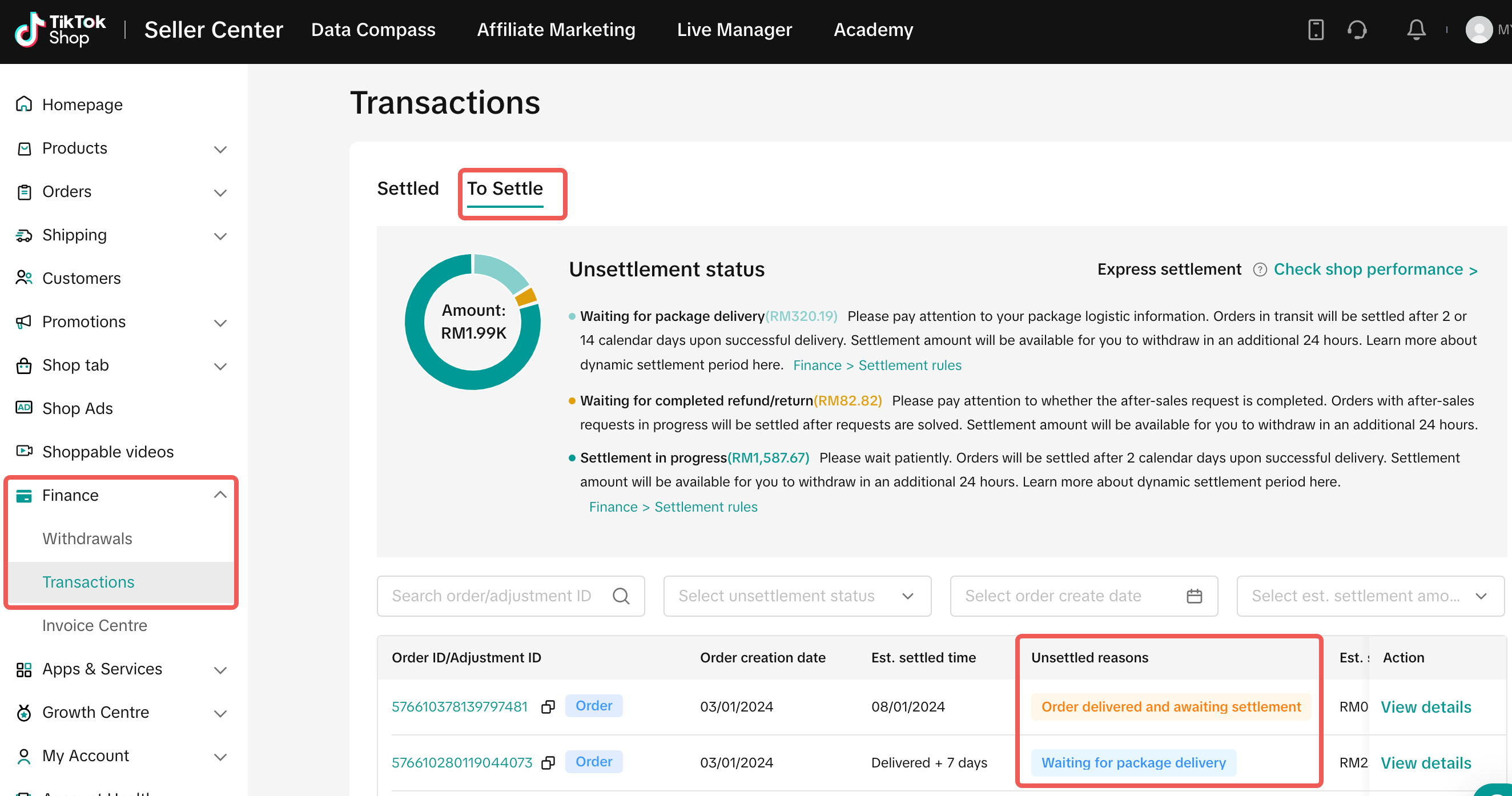The image size is (1512, 796).
Task: Click the user avatar profile icon
Action: click(1478, 29)
